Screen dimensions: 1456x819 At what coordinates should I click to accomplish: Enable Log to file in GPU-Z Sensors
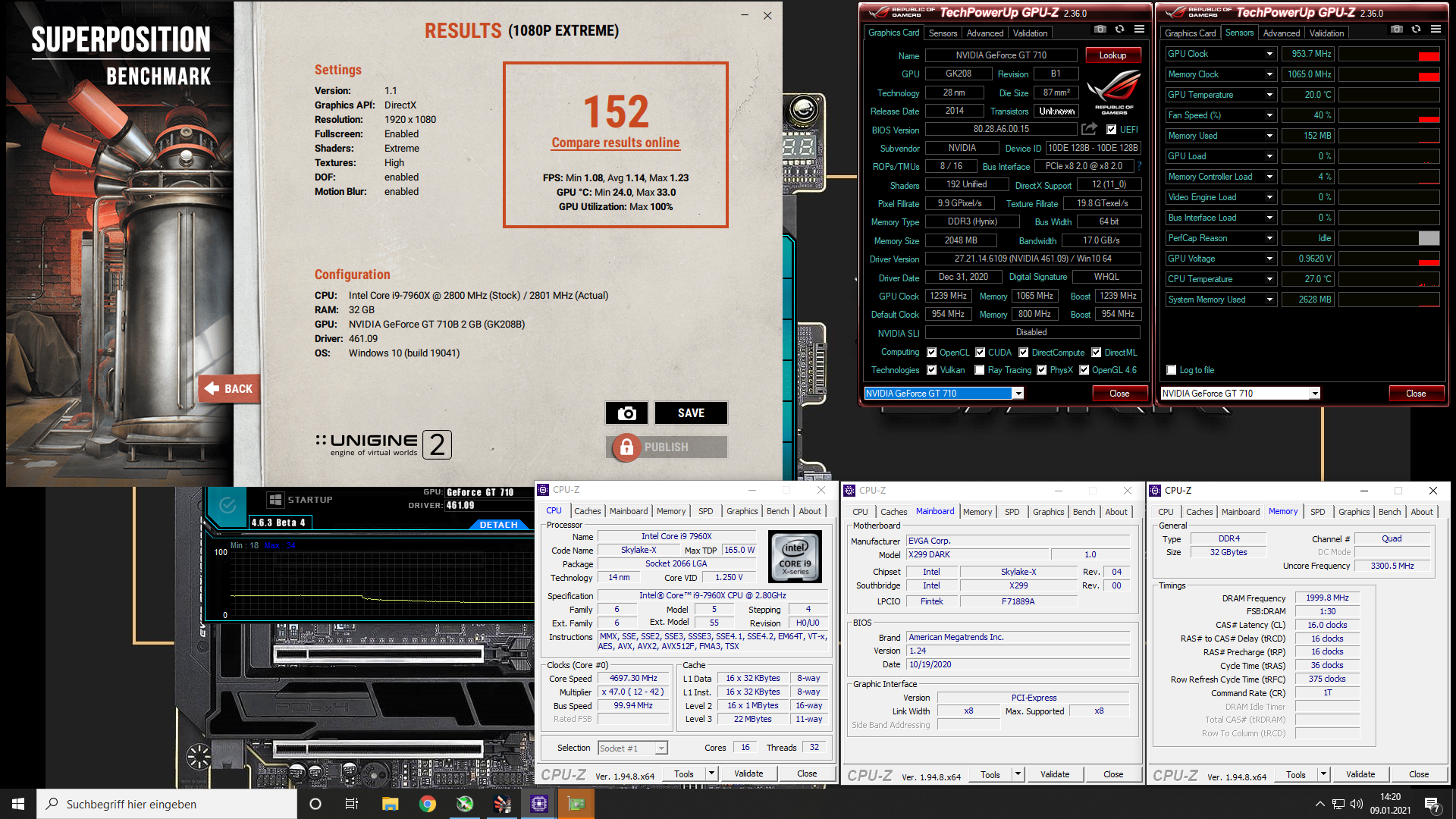(1172, 370)
